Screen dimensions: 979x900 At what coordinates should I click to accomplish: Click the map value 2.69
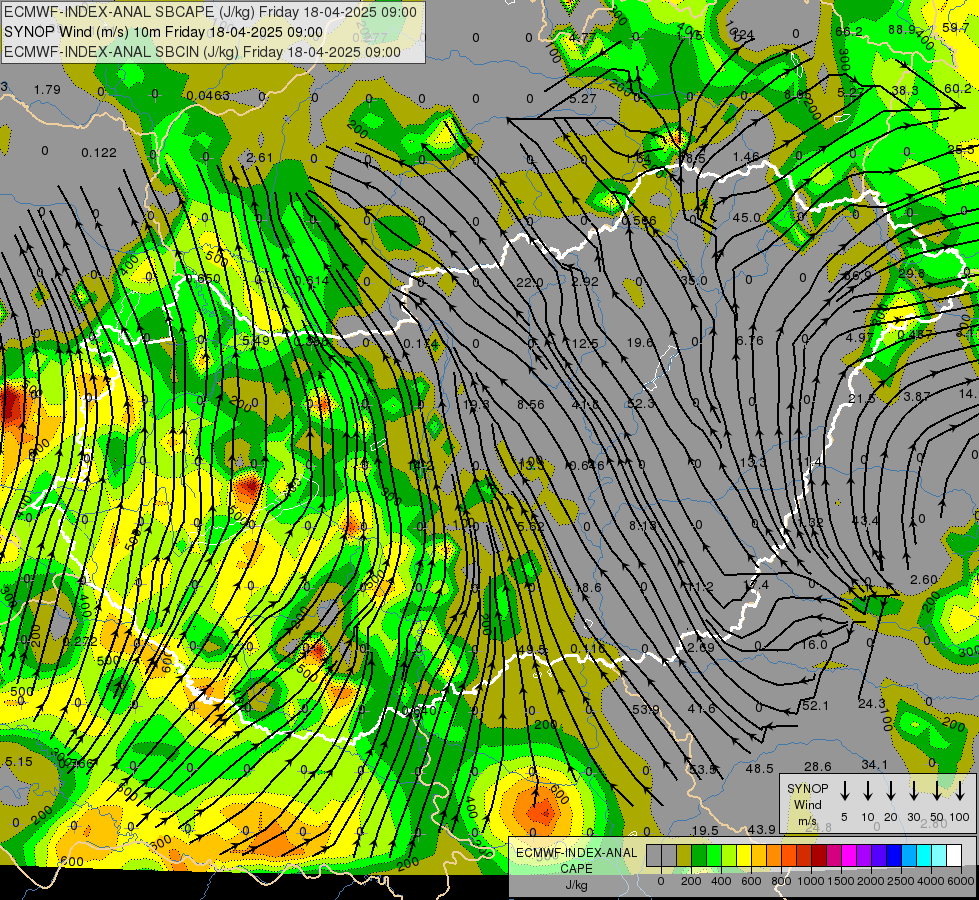(701, 647)
